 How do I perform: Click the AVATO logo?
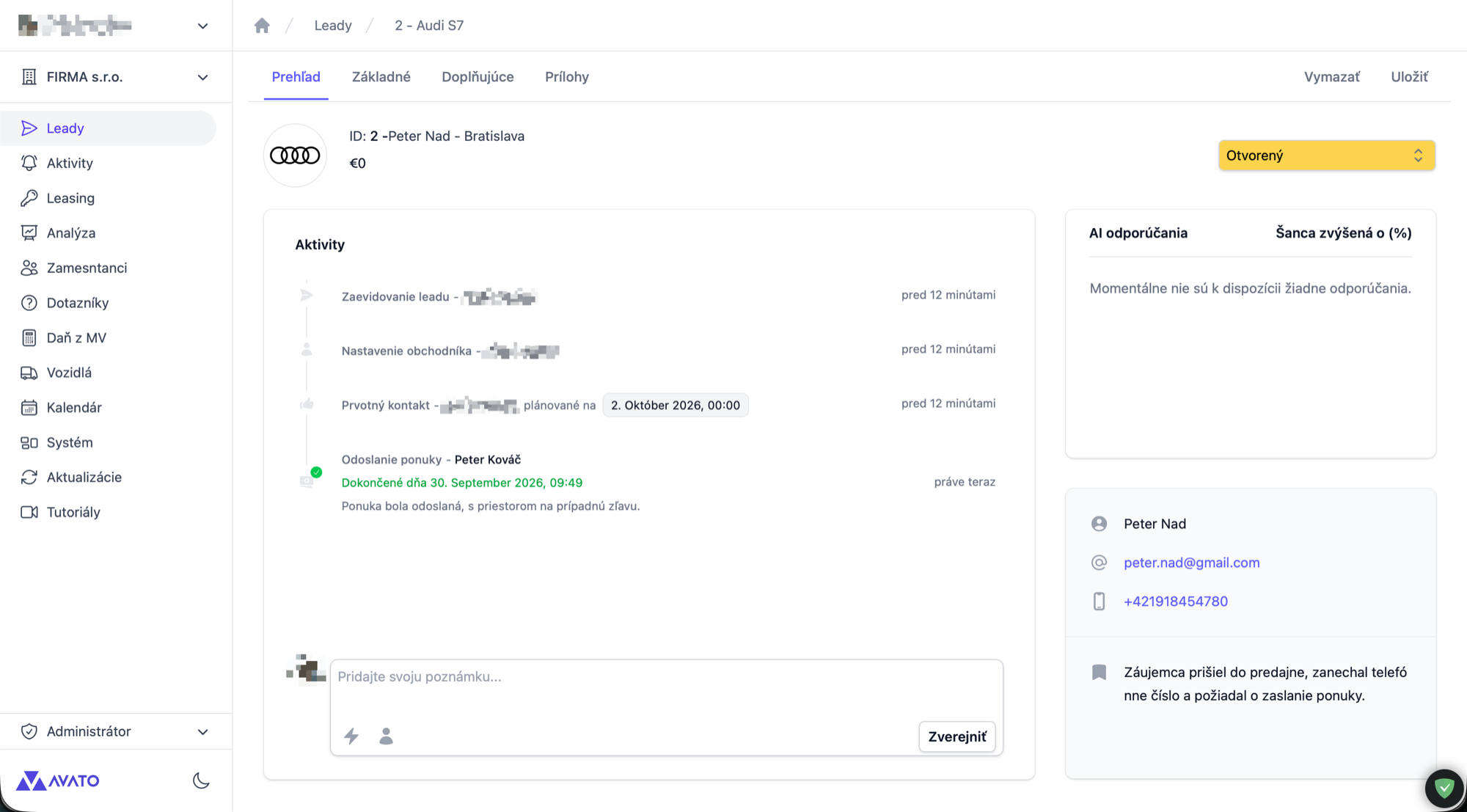(58, 780)
